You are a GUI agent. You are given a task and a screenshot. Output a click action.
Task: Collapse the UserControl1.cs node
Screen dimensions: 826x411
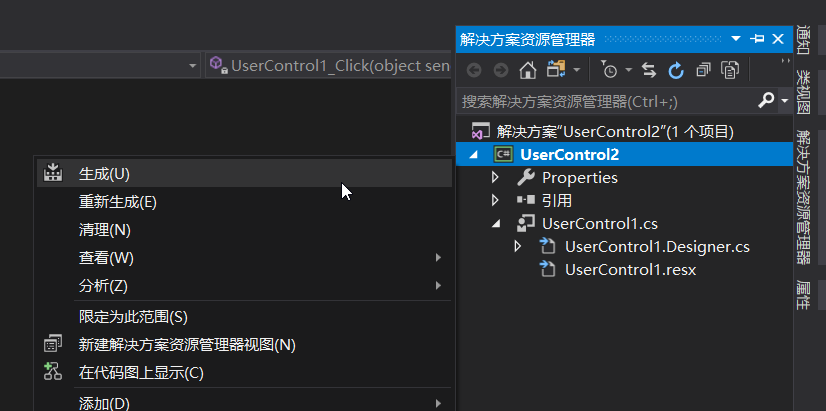pos(496,224)
